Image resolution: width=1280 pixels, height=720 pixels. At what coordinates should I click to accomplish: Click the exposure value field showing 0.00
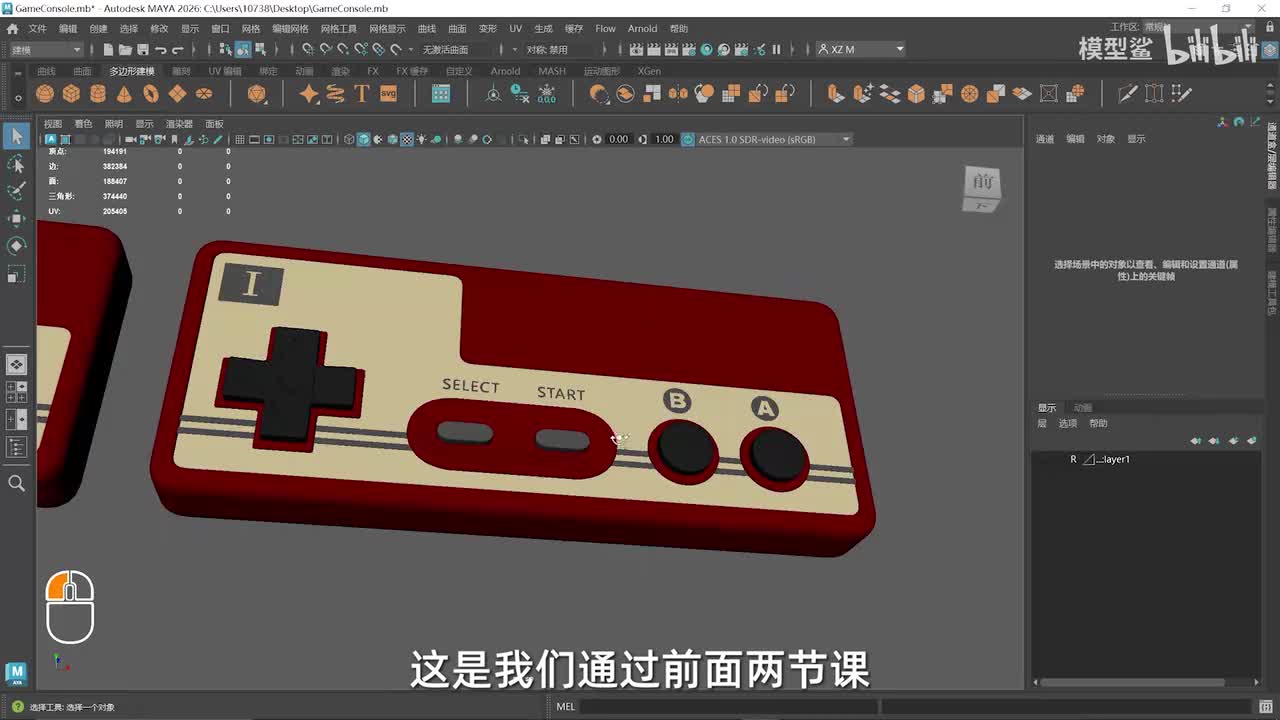click(x=619, y=139)
